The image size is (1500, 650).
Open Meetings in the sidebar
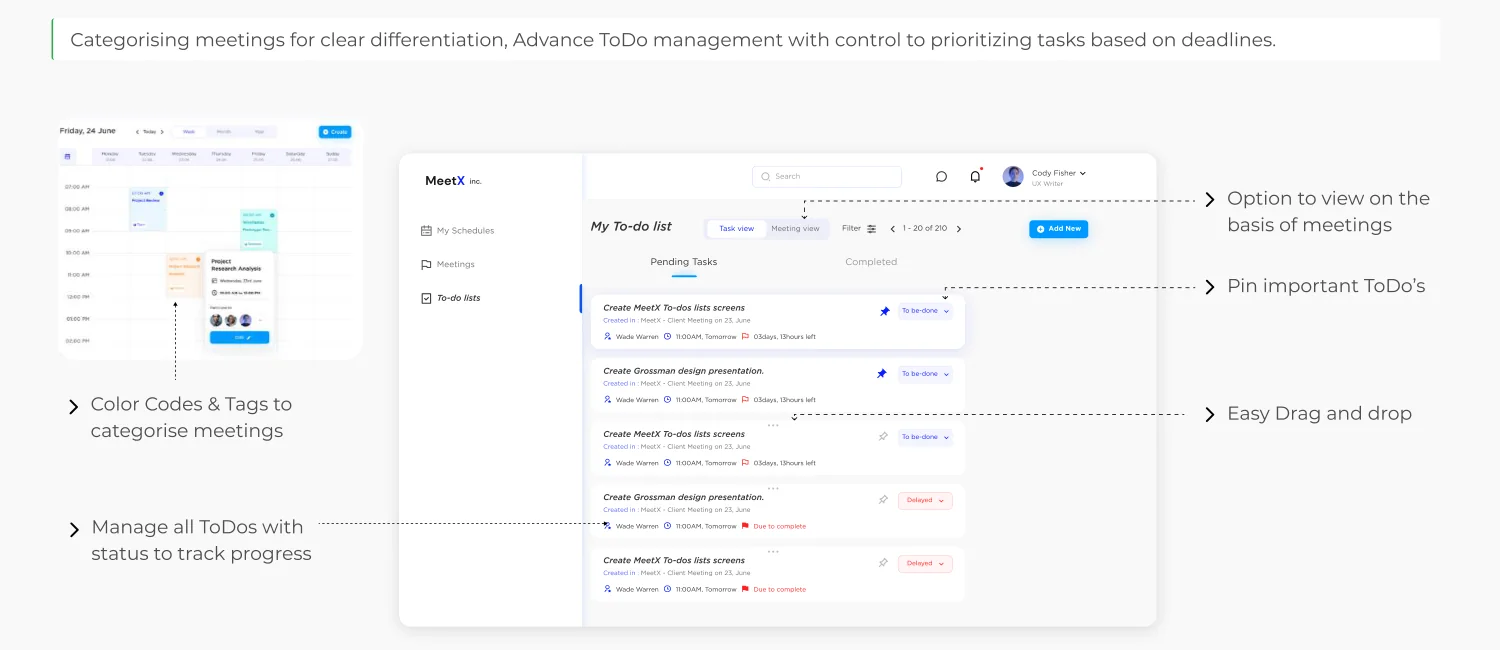[448, 265]
